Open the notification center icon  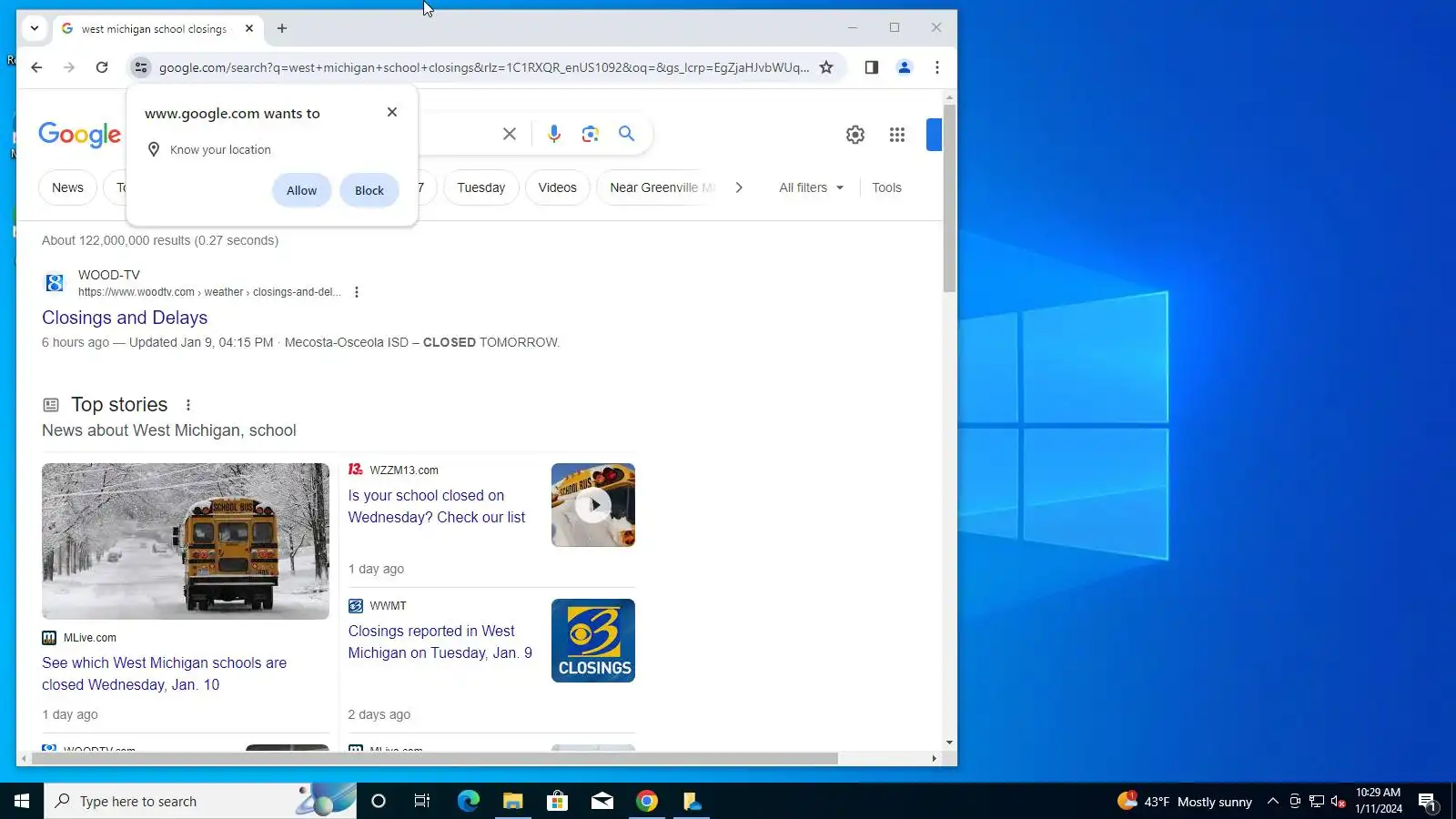[x=1427, y=802]
